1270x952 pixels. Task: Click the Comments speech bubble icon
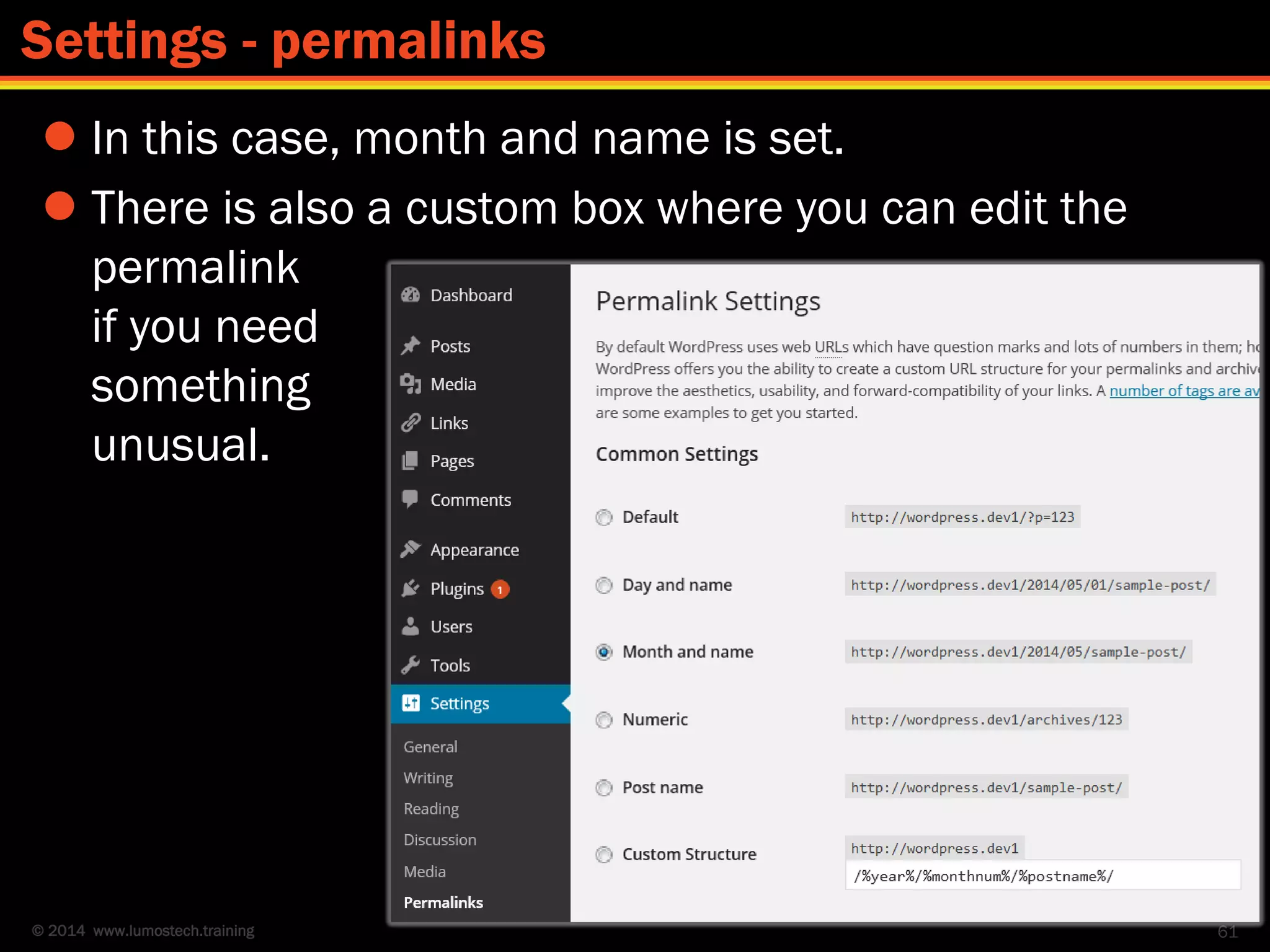410,499
